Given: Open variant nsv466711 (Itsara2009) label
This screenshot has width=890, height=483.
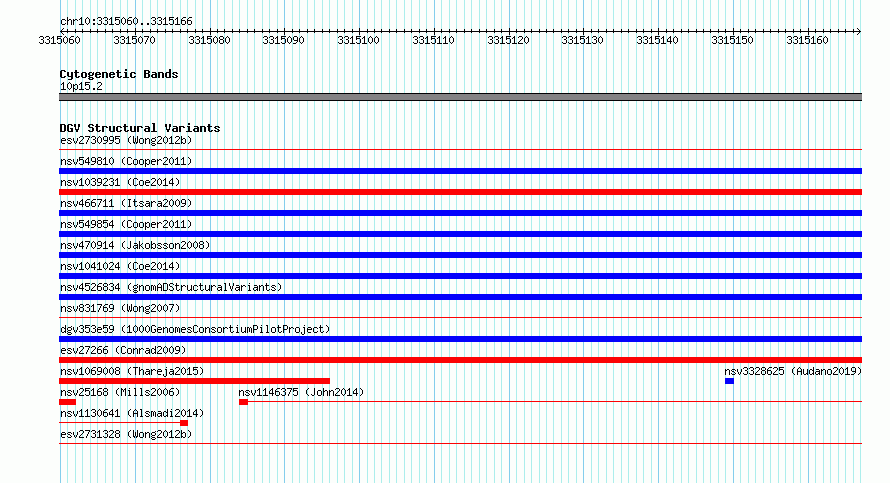Looking at the screenshot, I should pyautogui.click(x=126, y=203).
